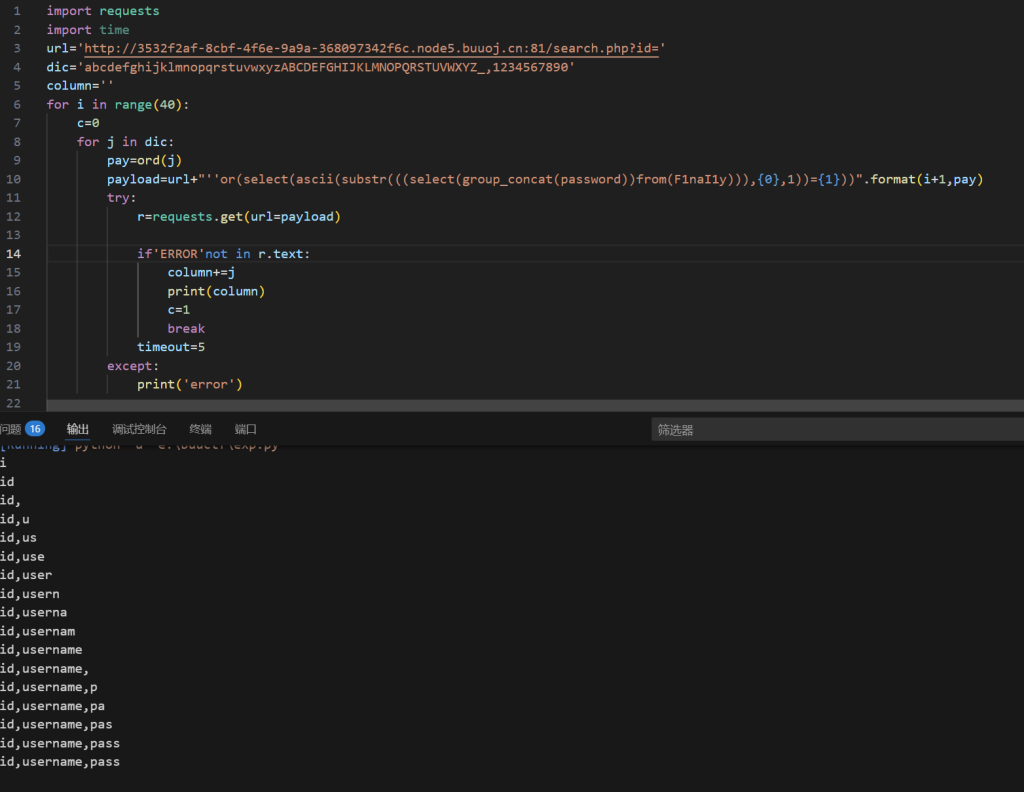Click output line 'id,u'

pyautogui.click(x=15, y=519)
